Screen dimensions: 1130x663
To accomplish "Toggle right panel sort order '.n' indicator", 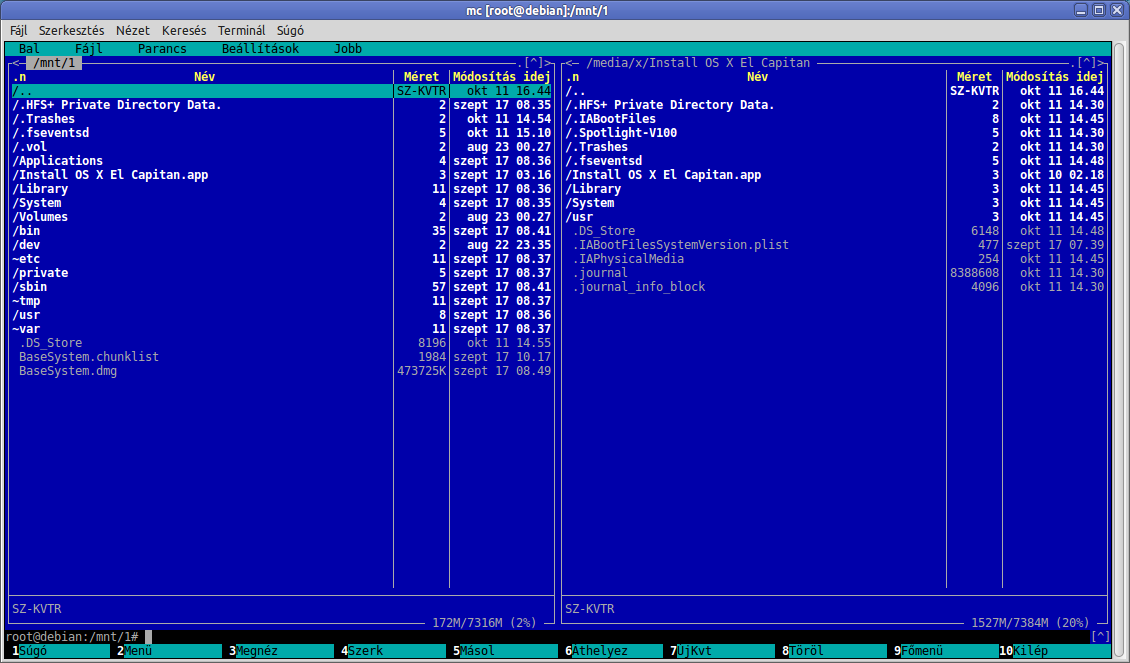I will pos(572,77).
